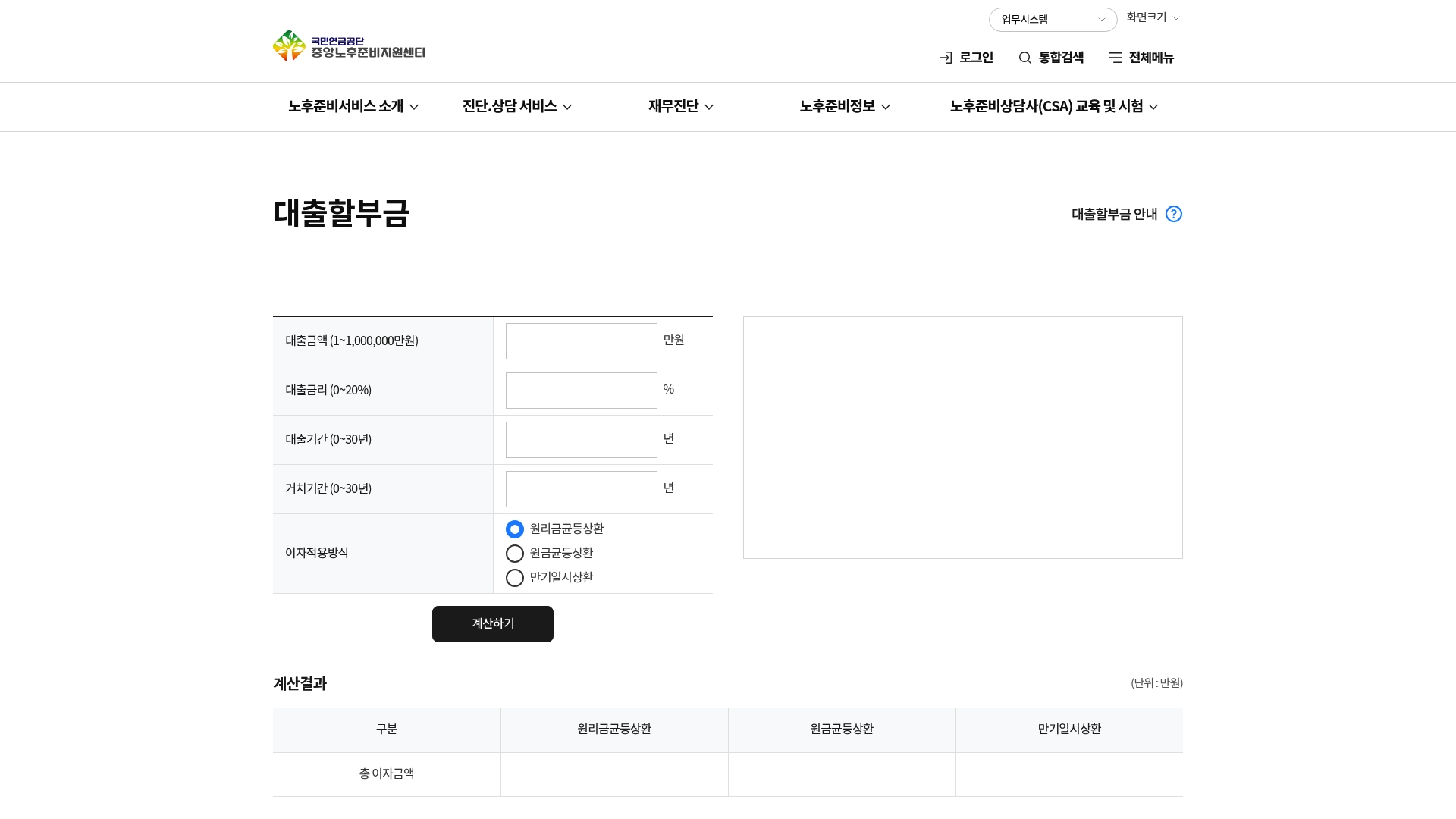This screenshot has height=819, width=1456.
Task: Click the 거치기간 input field
Action: coord(581,489)
